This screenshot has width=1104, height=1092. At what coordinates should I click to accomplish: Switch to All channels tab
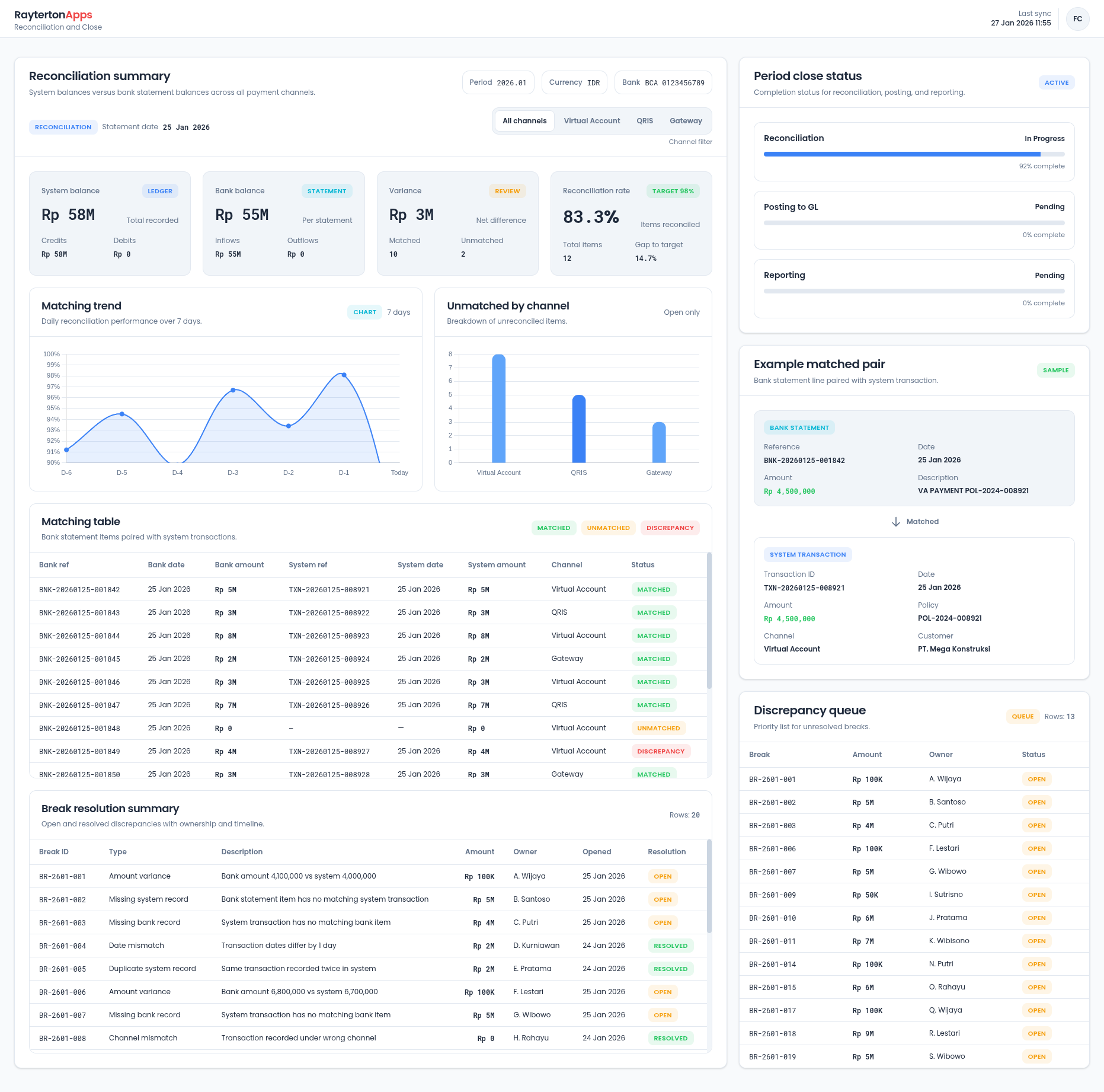[x=524, y=121]
